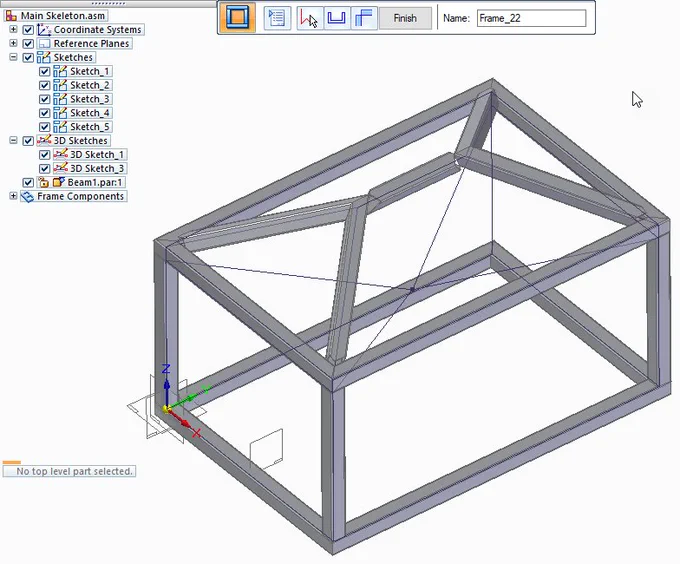Hide Sketch_1 via its checkbox
The image size is (680, 564).
[45, 72]
